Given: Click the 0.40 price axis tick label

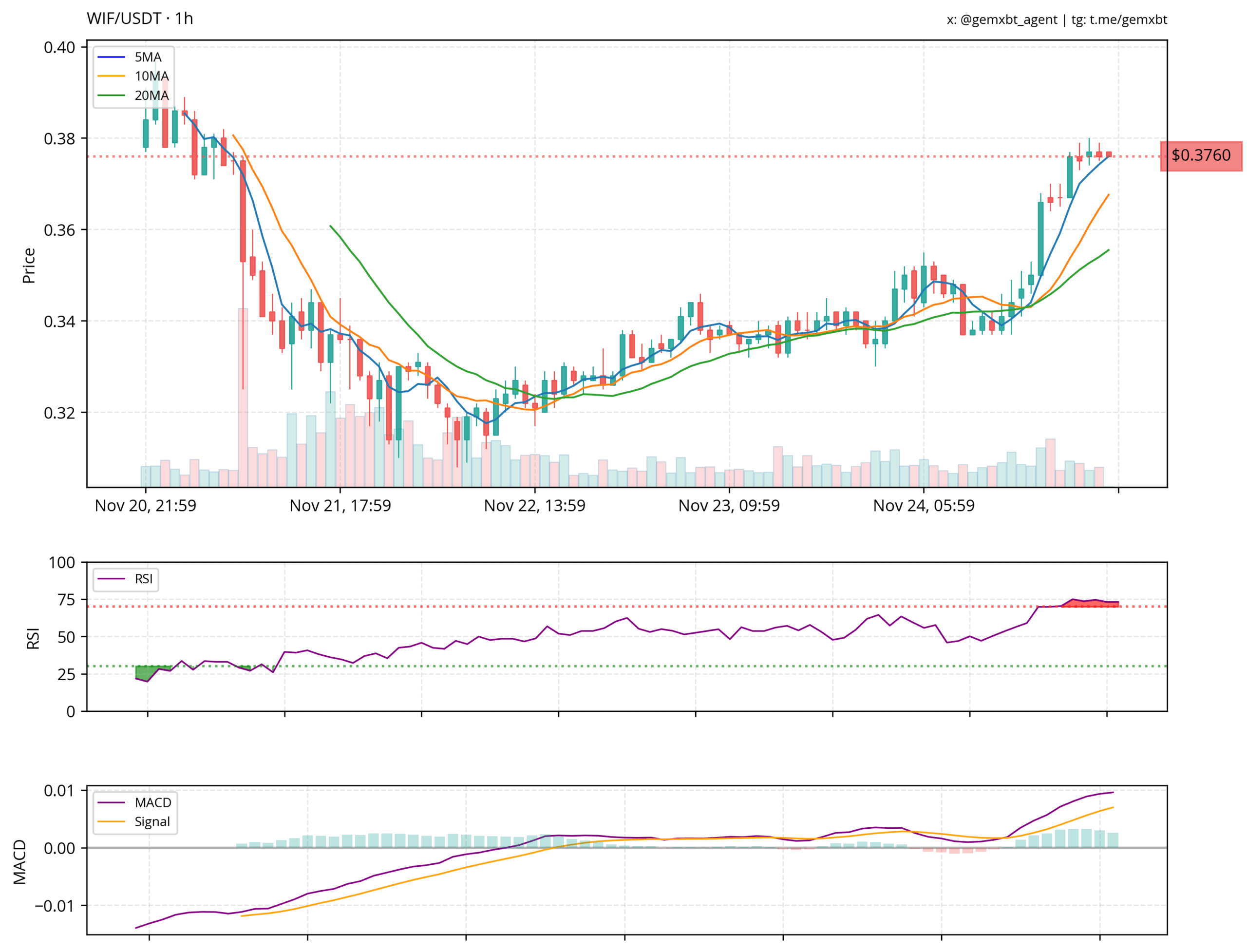Looking at the screenshot, I should [x=59, y=47].
